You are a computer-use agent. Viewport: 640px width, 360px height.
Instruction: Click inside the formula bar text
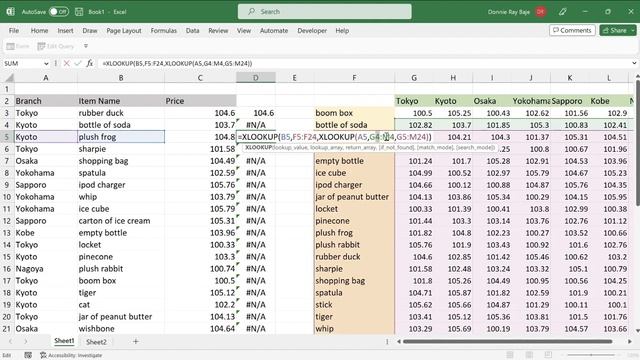coord(177,63)
